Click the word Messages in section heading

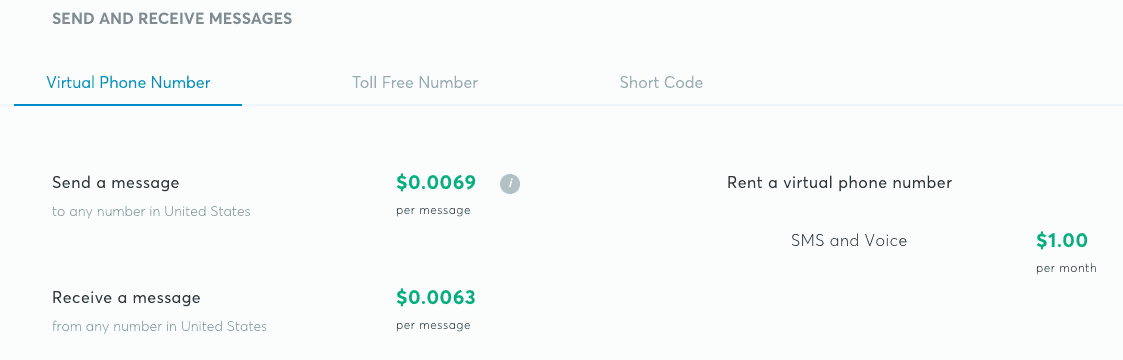(x=250, y=19)
